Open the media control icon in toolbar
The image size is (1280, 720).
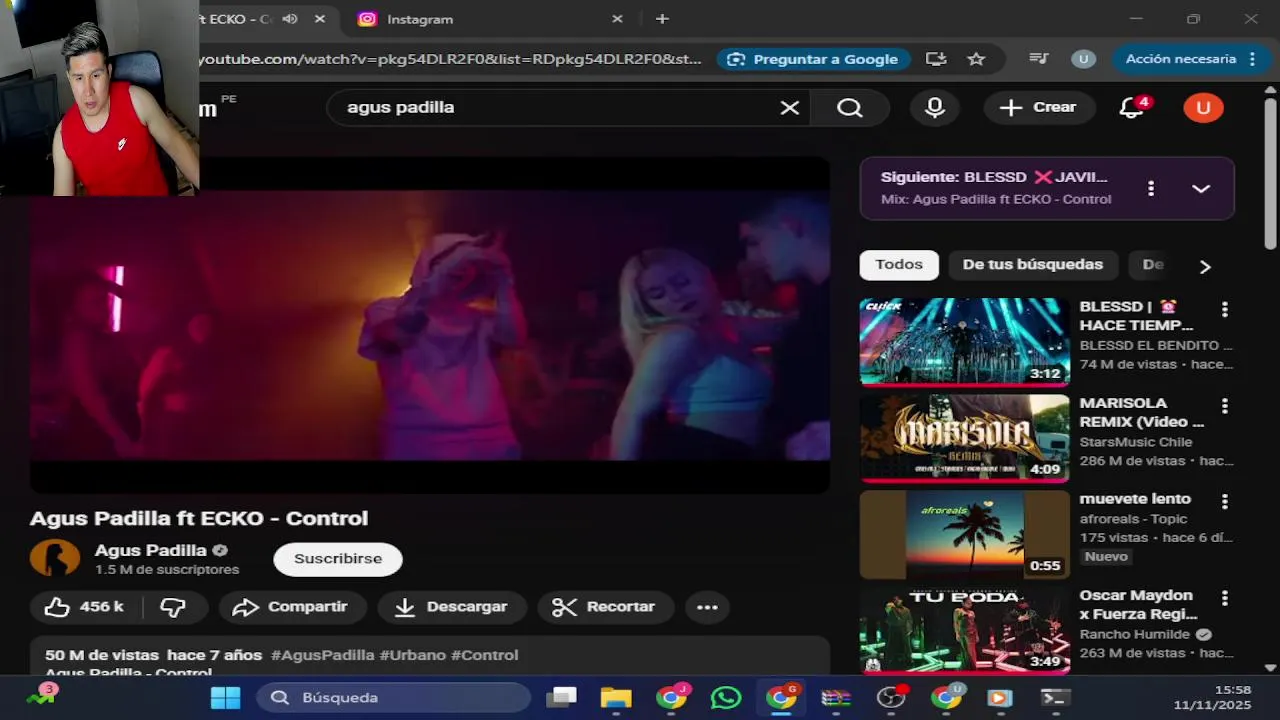1039,59
